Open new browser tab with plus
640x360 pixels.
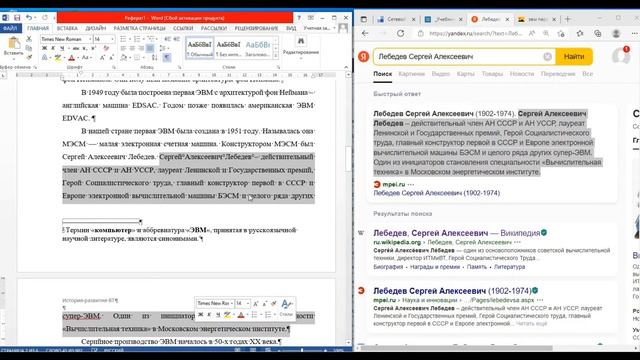(x=567, y=19)
